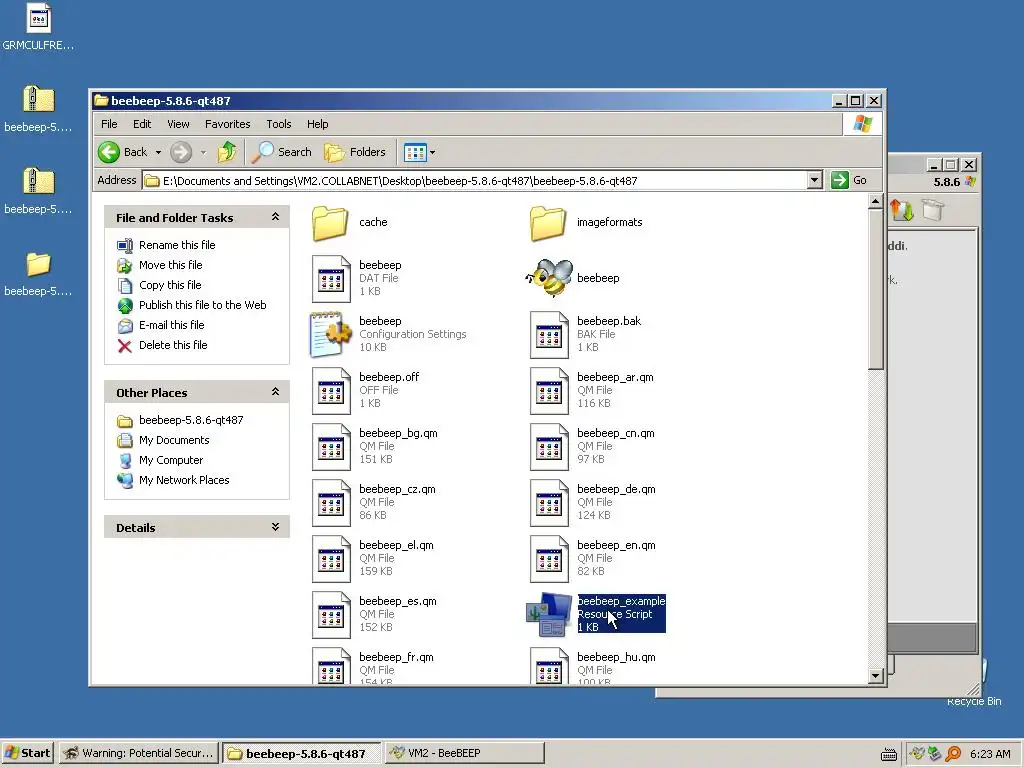Open the Edit menu
1024x768 pixels.
pyautogui.click(x=142, y=124)
